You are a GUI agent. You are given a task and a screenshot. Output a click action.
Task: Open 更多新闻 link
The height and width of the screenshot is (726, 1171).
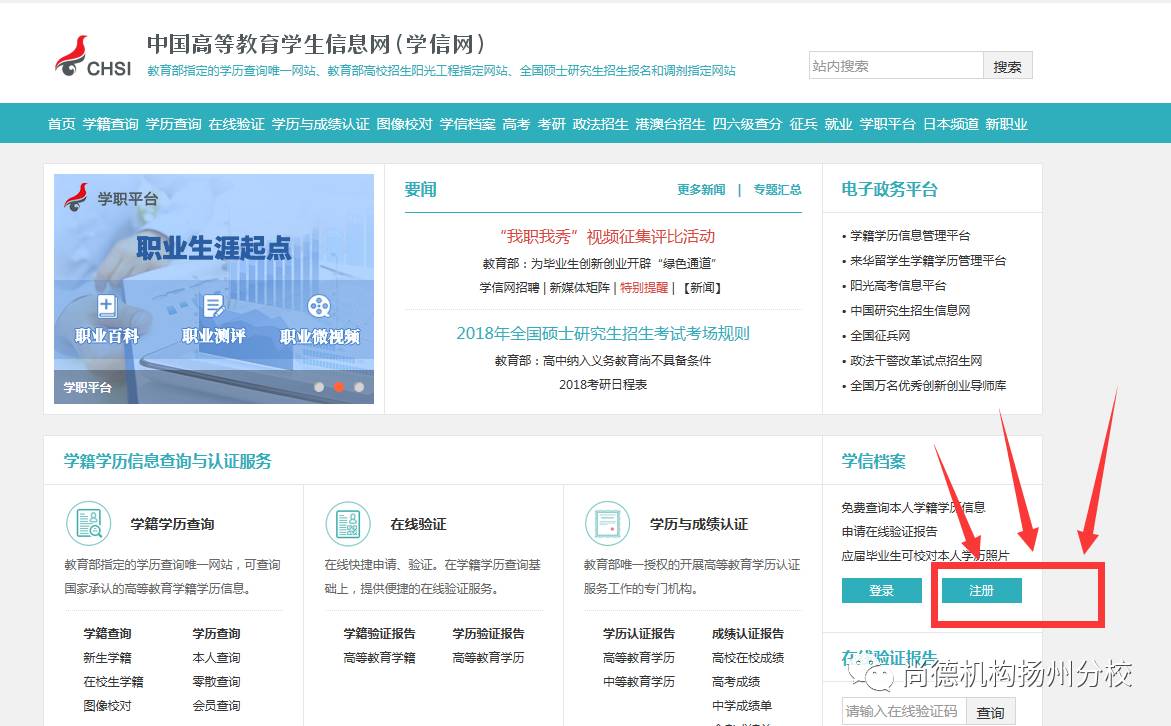point(701,190)
